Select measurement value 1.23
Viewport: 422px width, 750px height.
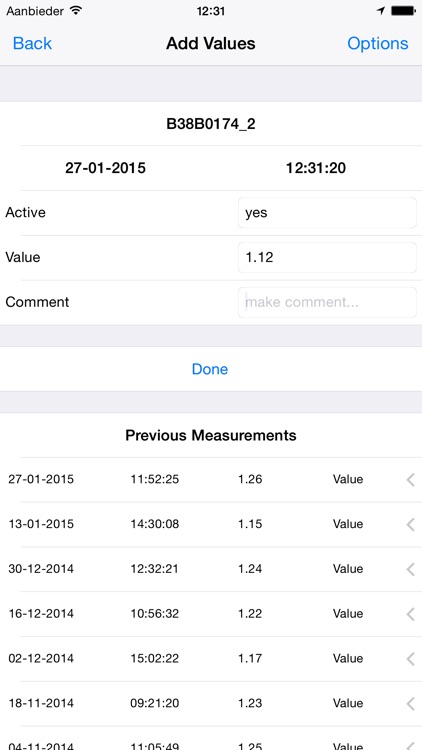click(250, 704)
